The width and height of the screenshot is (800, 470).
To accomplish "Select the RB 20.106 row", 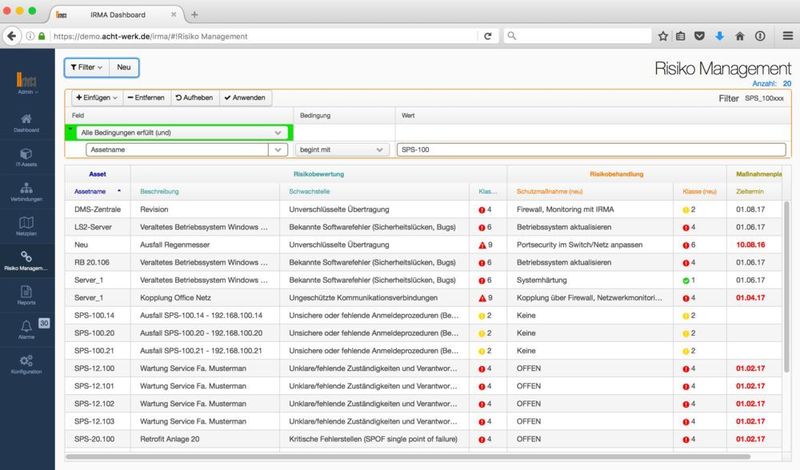I will coord(423,262).
